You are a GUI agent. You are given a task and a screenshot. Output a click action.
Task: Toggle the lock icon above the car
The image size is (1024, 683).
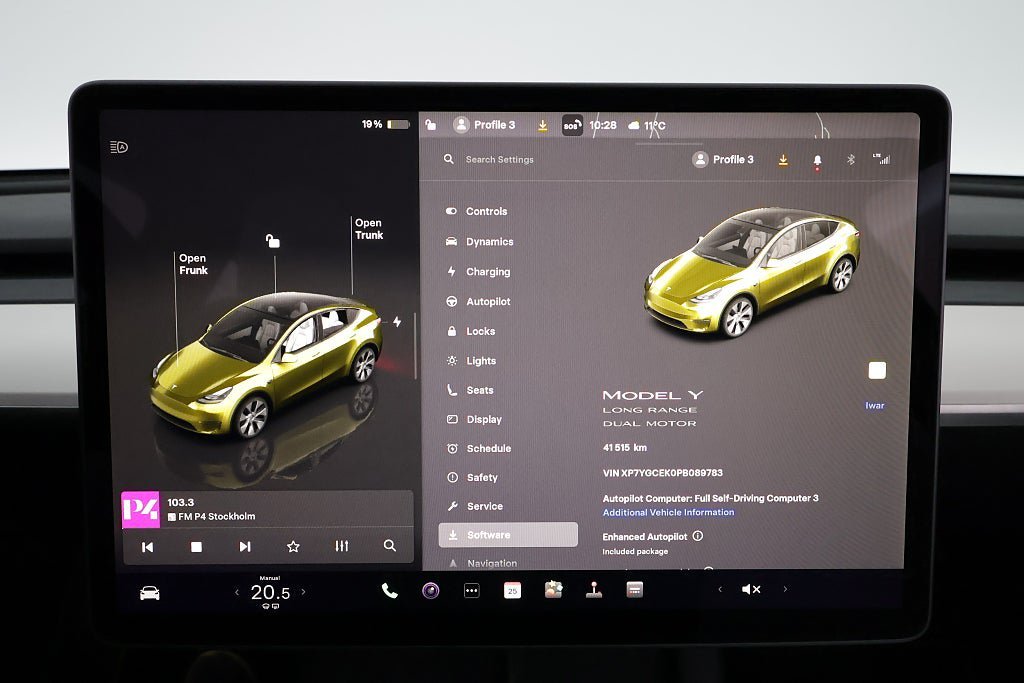(272, 241)
